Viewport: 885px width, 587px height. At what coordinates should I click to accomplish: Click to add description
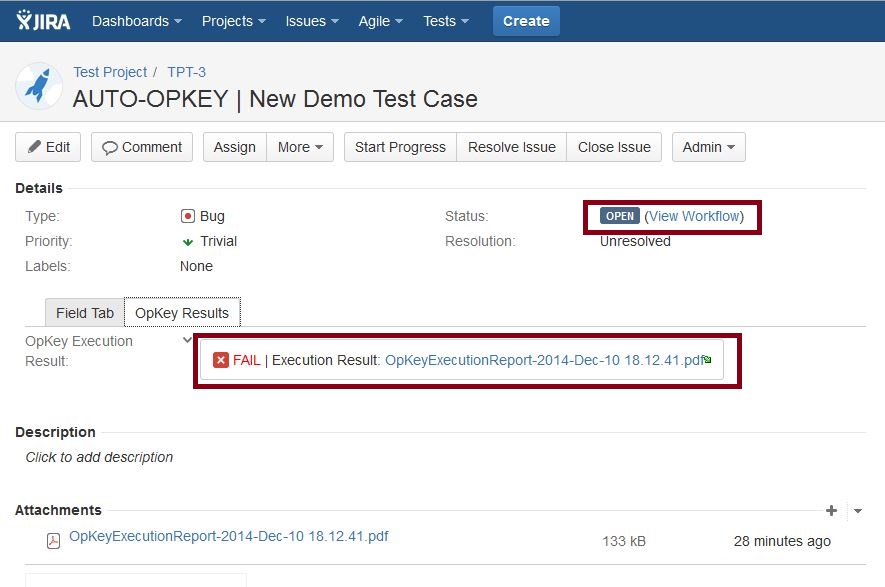click(99, 457)
